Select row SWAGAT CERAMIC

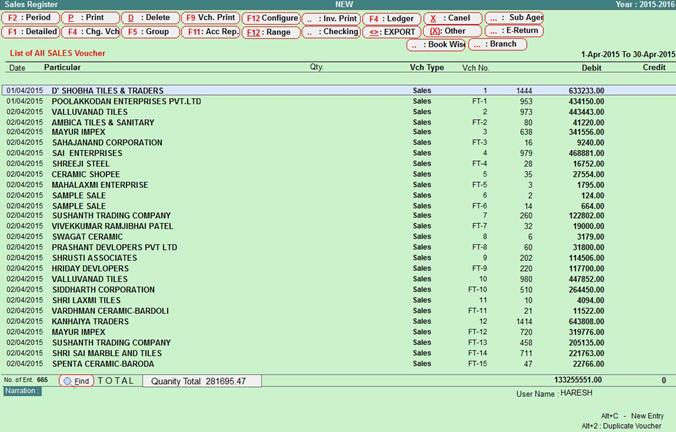click(338, 237)
